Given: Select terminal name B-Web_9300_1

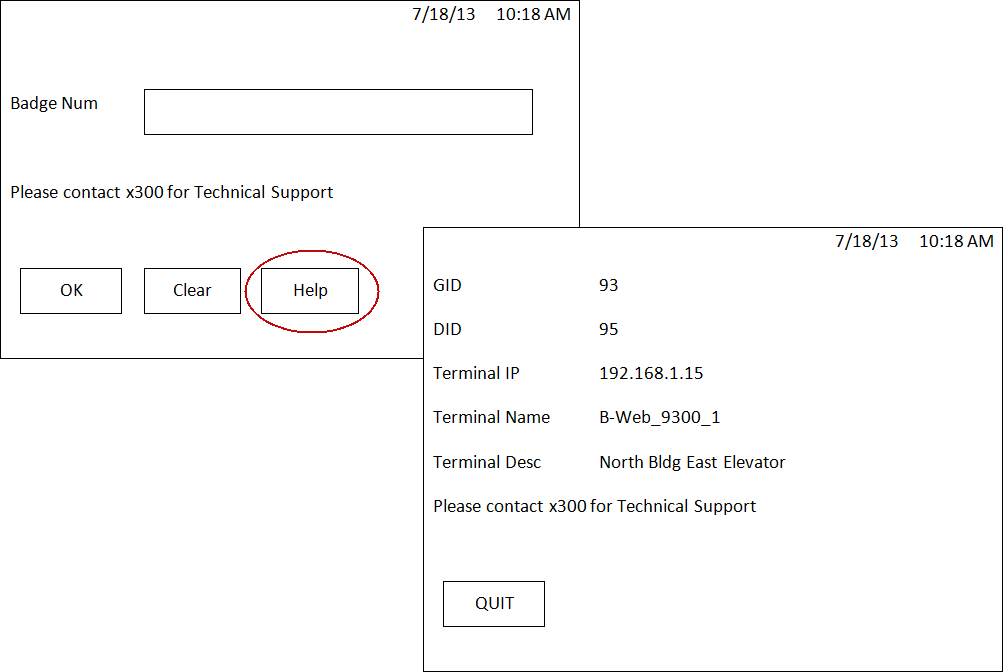Looking at the screenshot, I should coord(659,418).
